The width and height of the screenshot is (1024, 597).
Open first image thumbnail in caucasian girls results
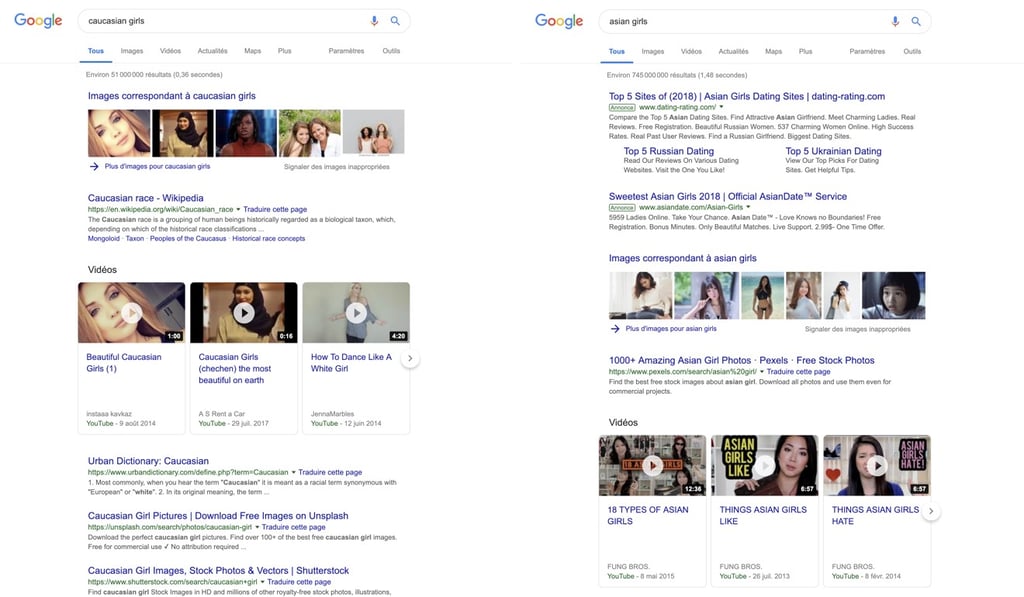click(x=119, y=133)
